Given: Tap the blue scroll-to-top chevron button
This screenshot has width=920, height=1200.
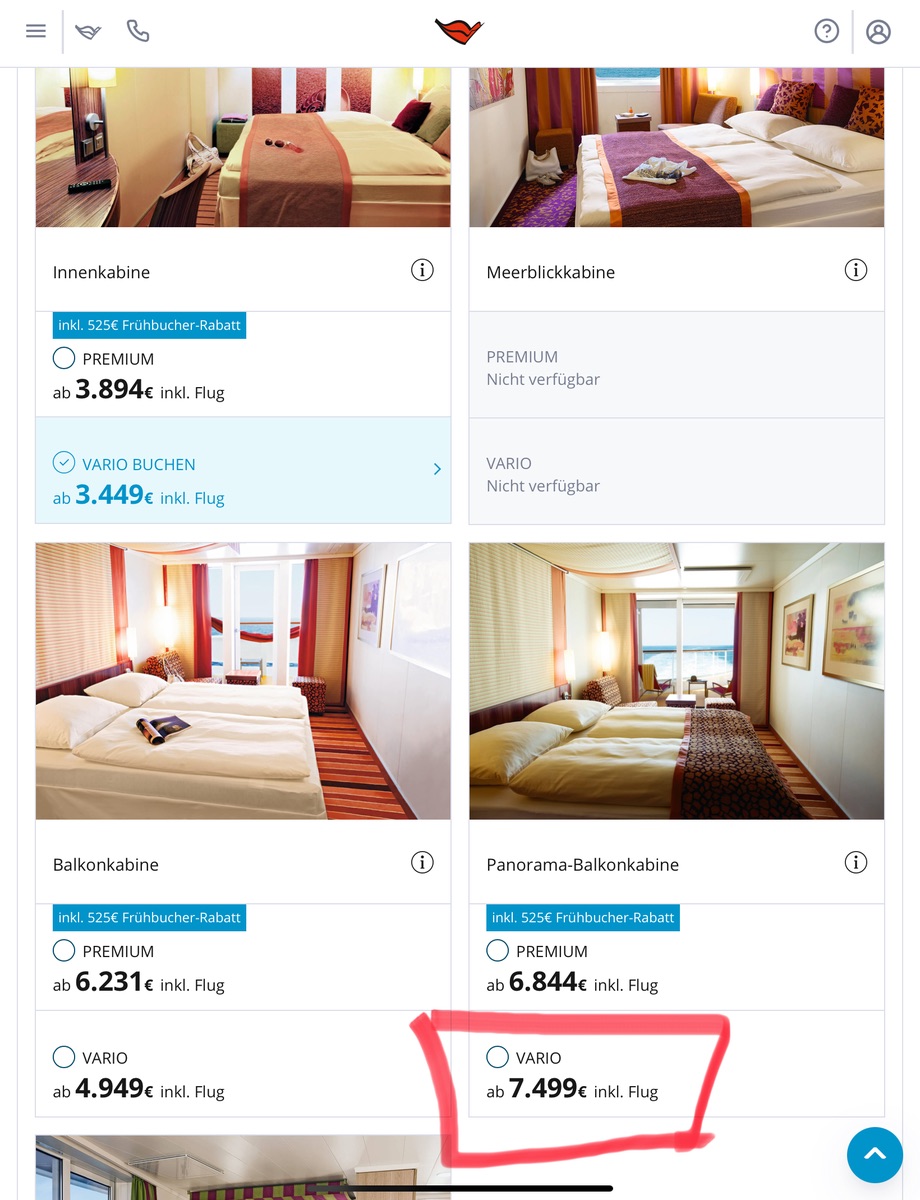Looking at the screenshot, I should (875, 1154).
